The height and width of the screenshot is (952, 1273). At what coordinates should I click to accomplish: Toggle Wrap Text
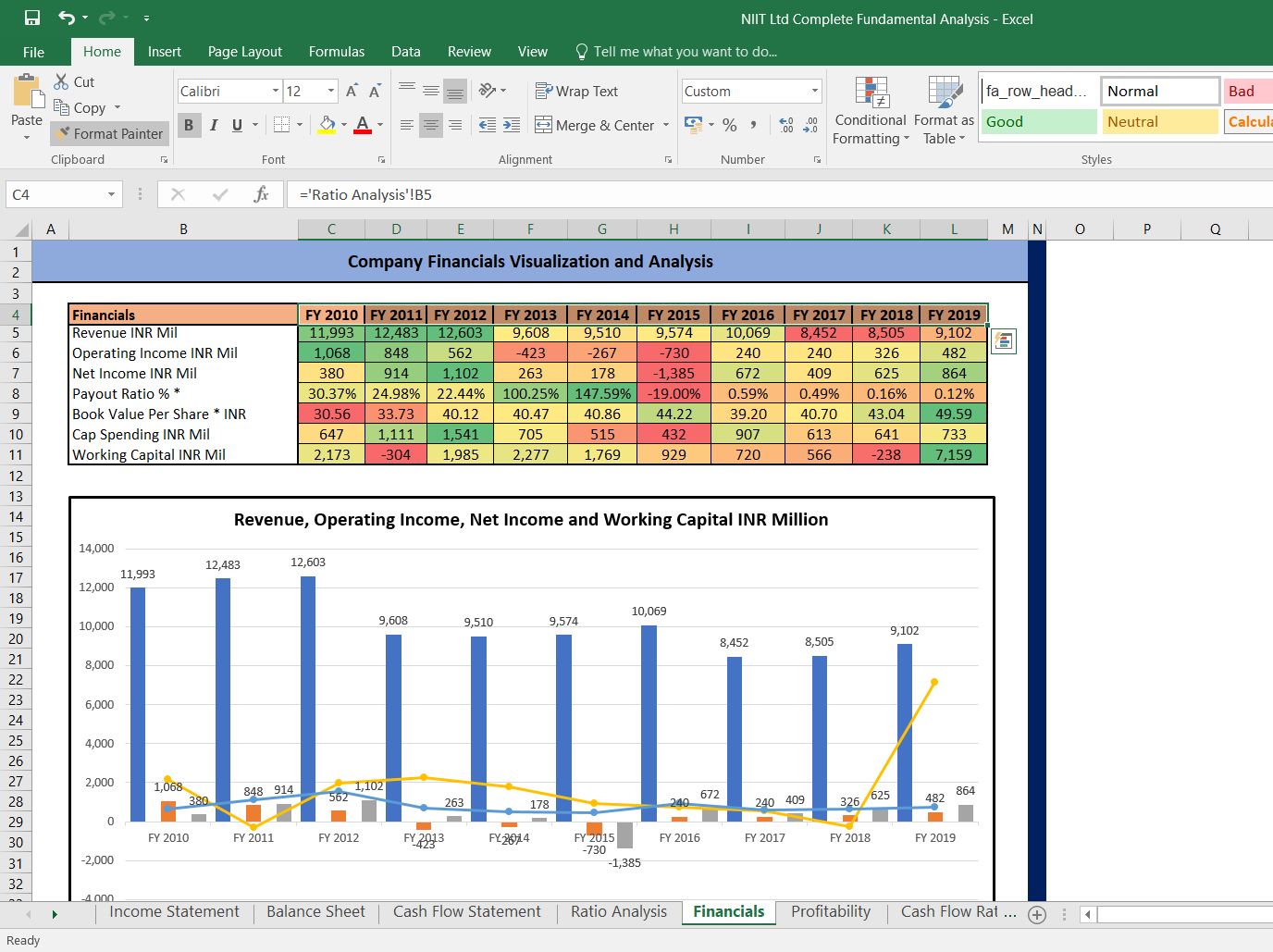click(x=576, y=91)
